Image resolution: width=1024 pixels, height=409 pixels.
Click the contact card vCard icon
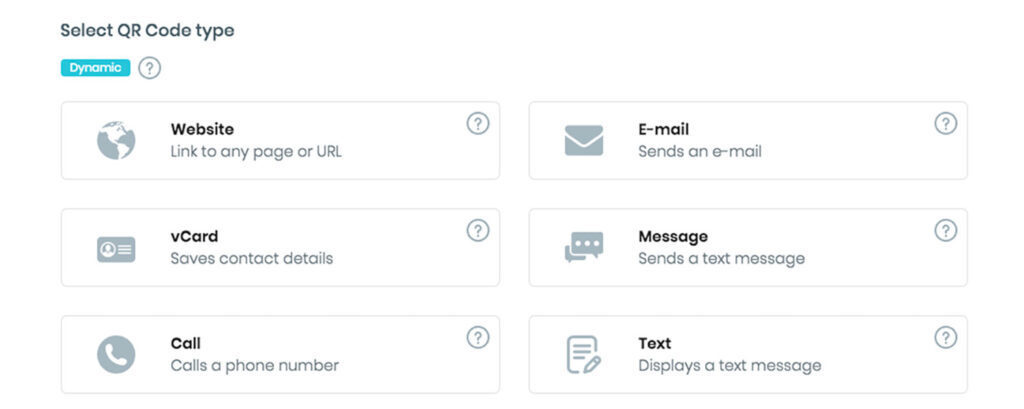[116, 249]
